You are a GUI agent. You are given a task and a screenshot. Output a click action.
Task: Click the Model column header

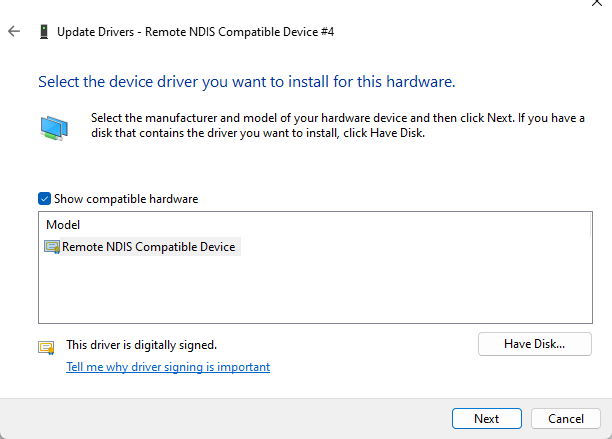[x=63, y=225]
